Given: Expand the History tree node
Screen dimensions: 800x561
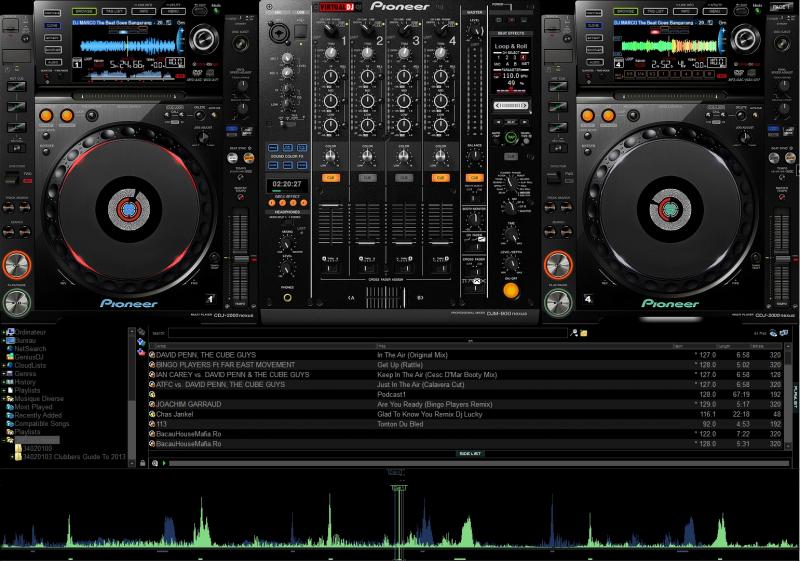Looking at the screenshot, I should click(4, 382).
